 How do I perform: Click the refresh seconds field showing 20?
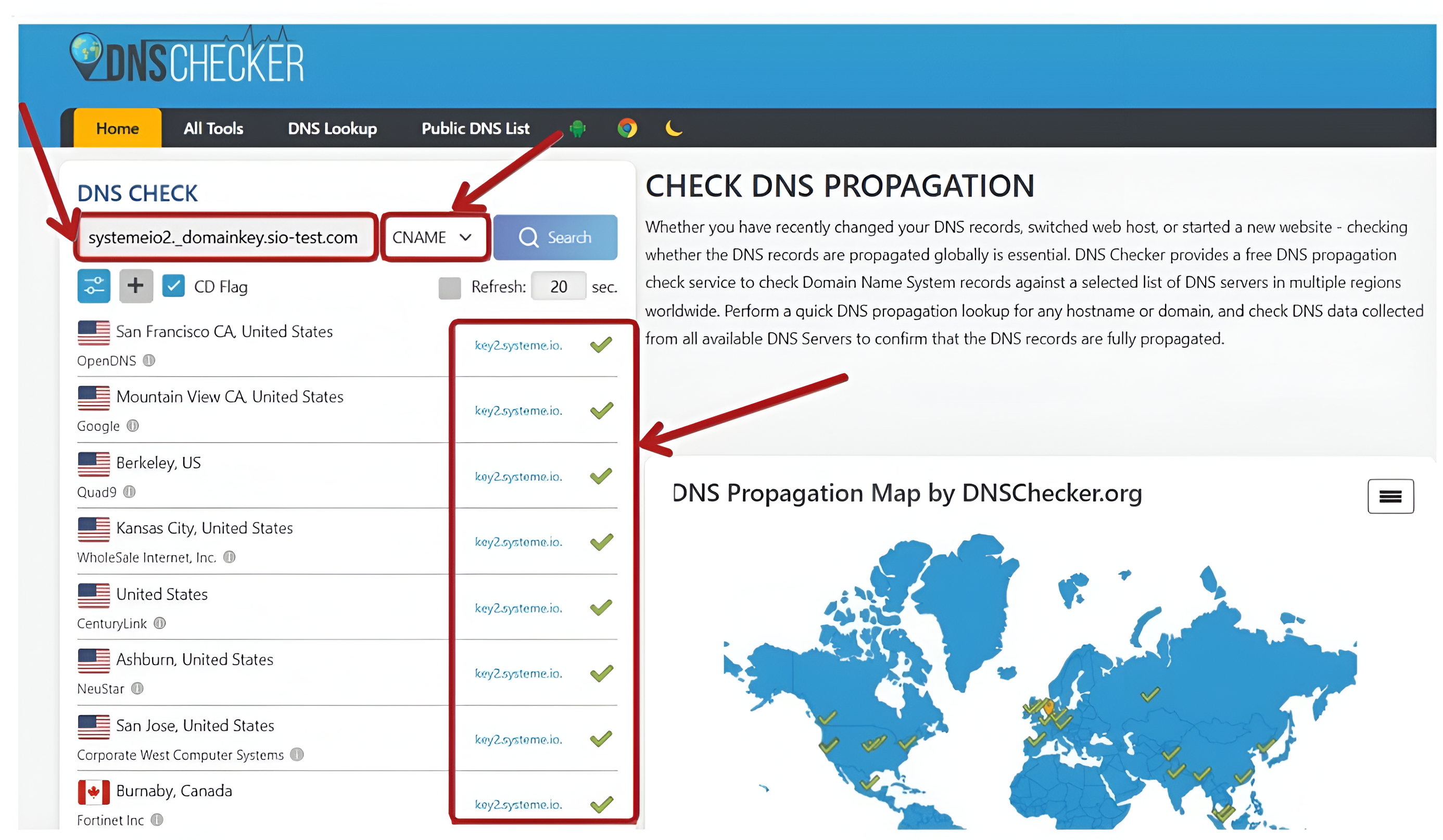click(x=558, y=287)
